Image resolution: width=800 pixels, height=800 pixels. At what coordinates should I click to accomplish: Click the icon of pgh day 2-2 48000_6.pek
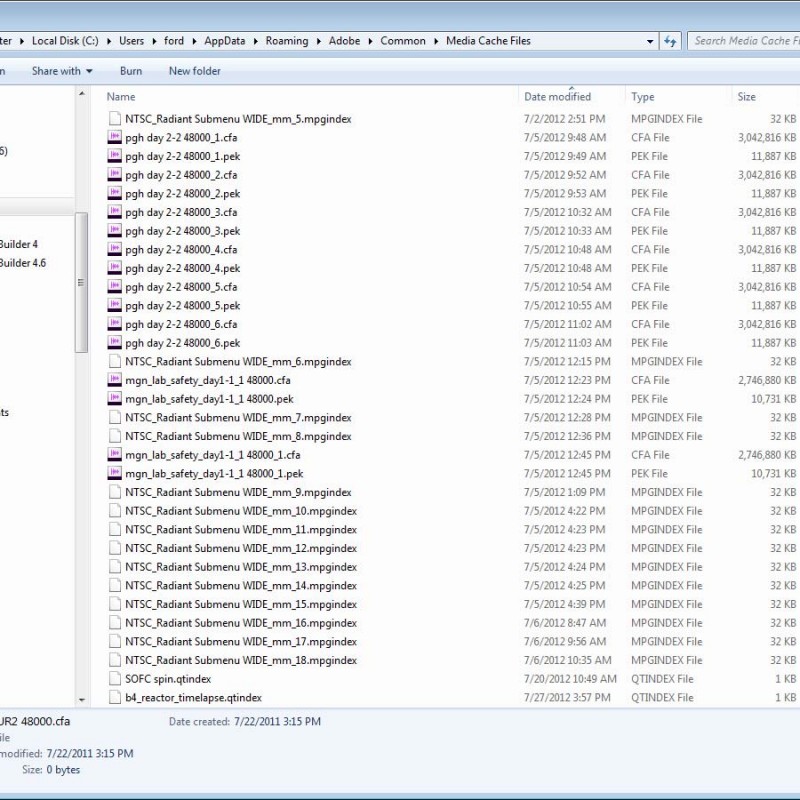114,343
